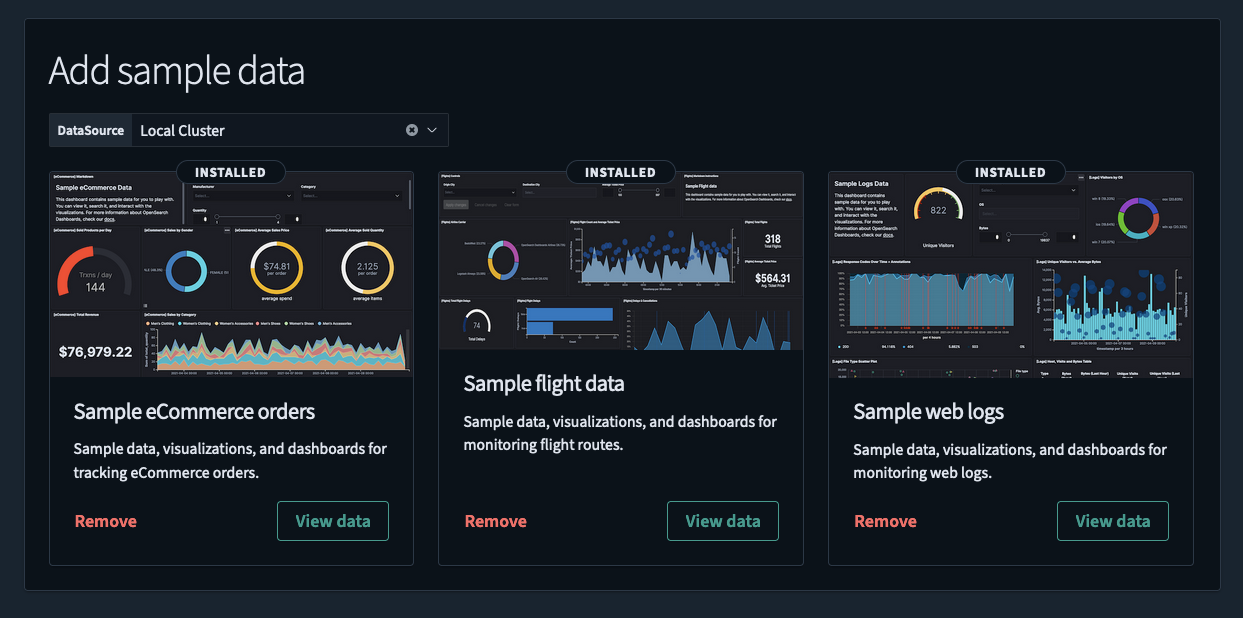Screen dimensions: 1243x618
Task: Select the 'Sample eCommerce orders' title
Action: 195,411
